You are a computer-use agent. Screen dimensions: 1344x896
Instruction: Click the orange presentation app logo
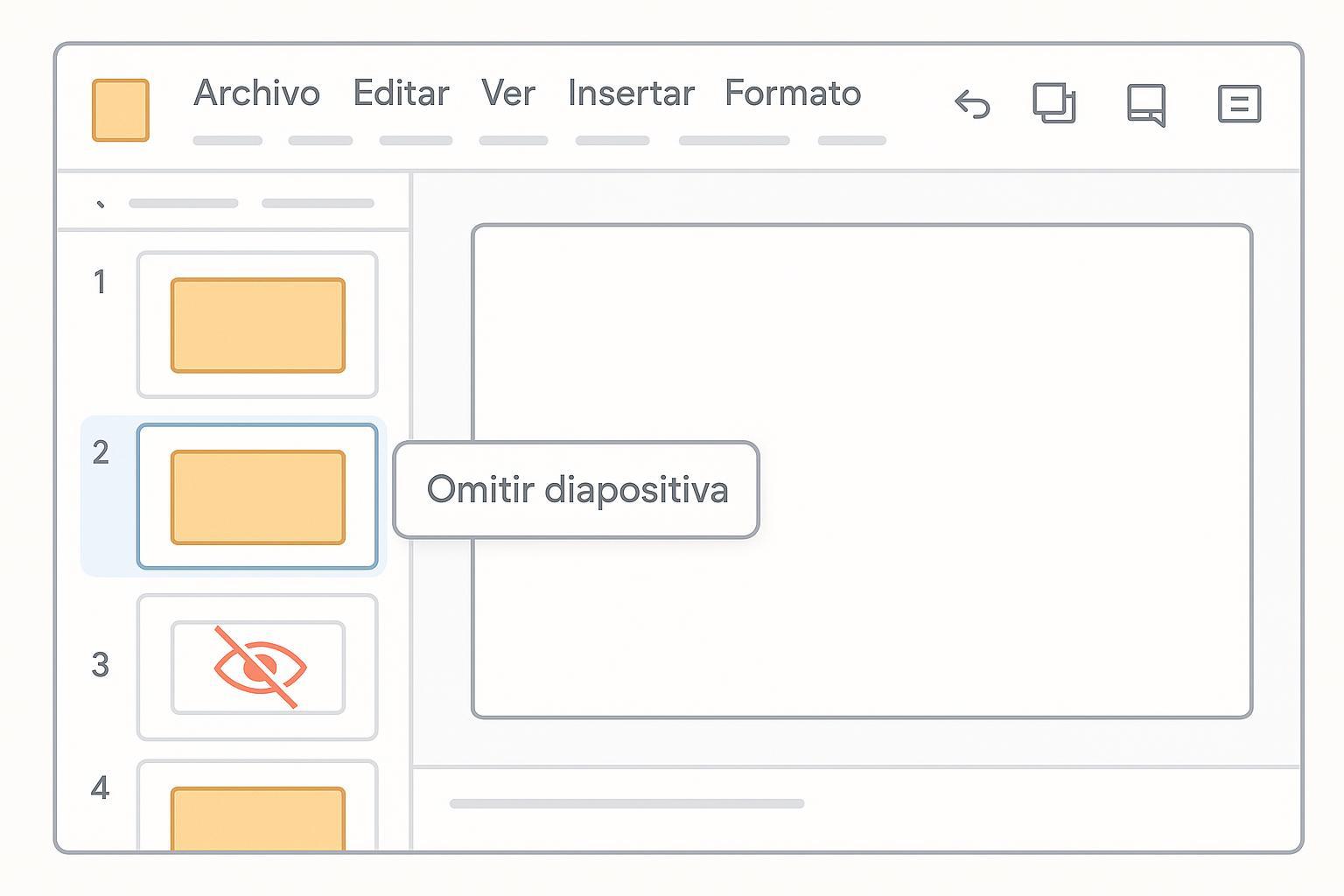(x=121, y=110)
